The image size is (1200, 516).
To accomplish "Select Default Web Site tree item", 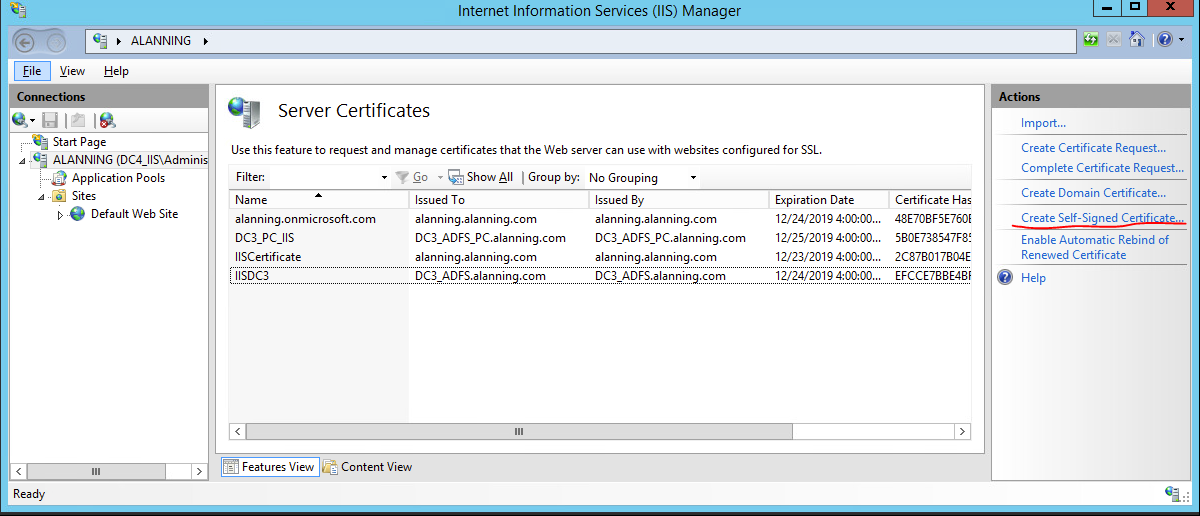I will 134,214.
